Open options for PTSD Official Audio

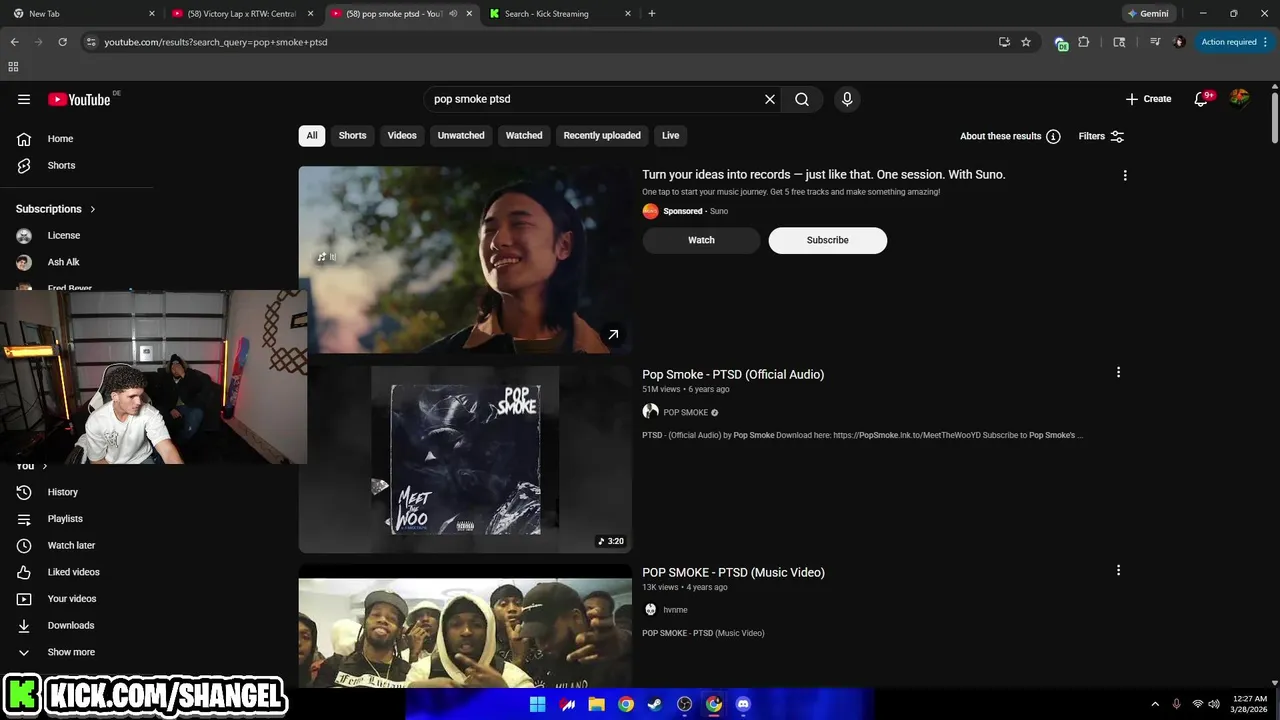[1118, 372]
